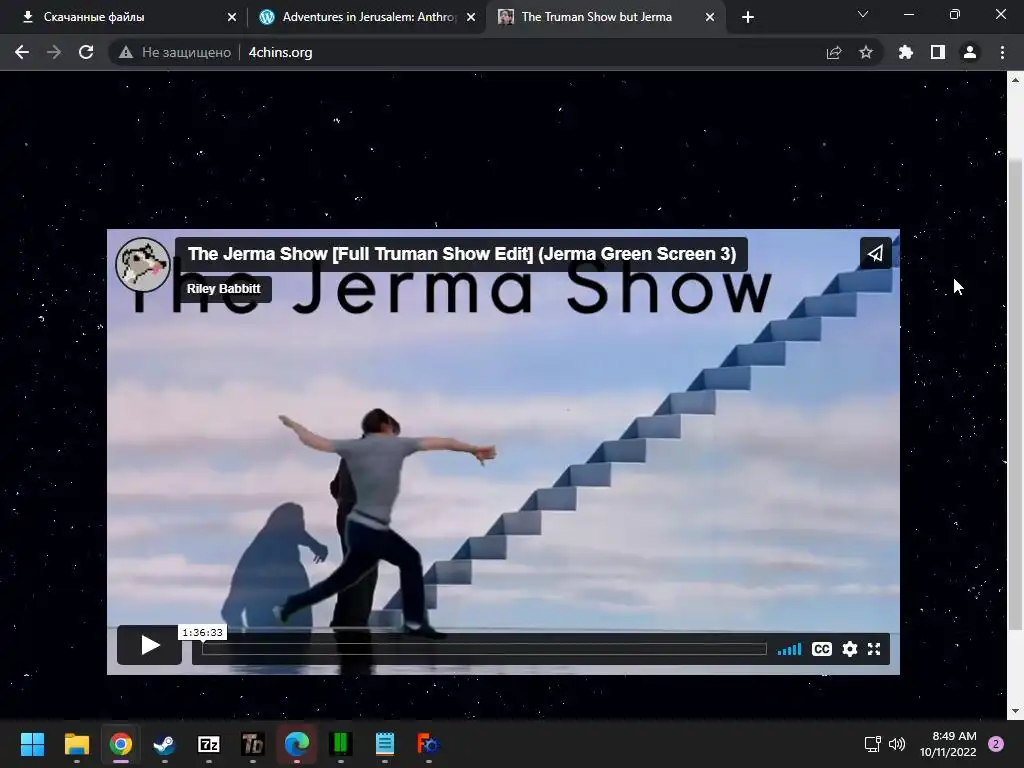
Task: Click the scroll-up arrow of scrollbar
Action: tap(1015, 80)
